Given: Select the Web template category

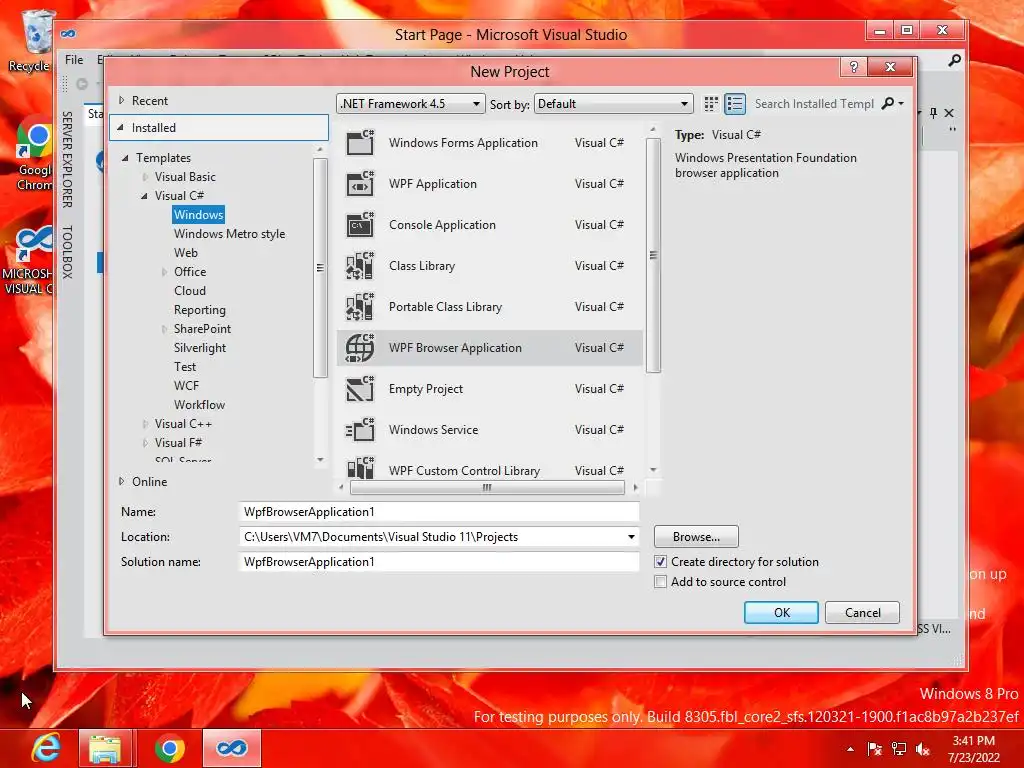Looking at the screenshot, I should 185,253.
